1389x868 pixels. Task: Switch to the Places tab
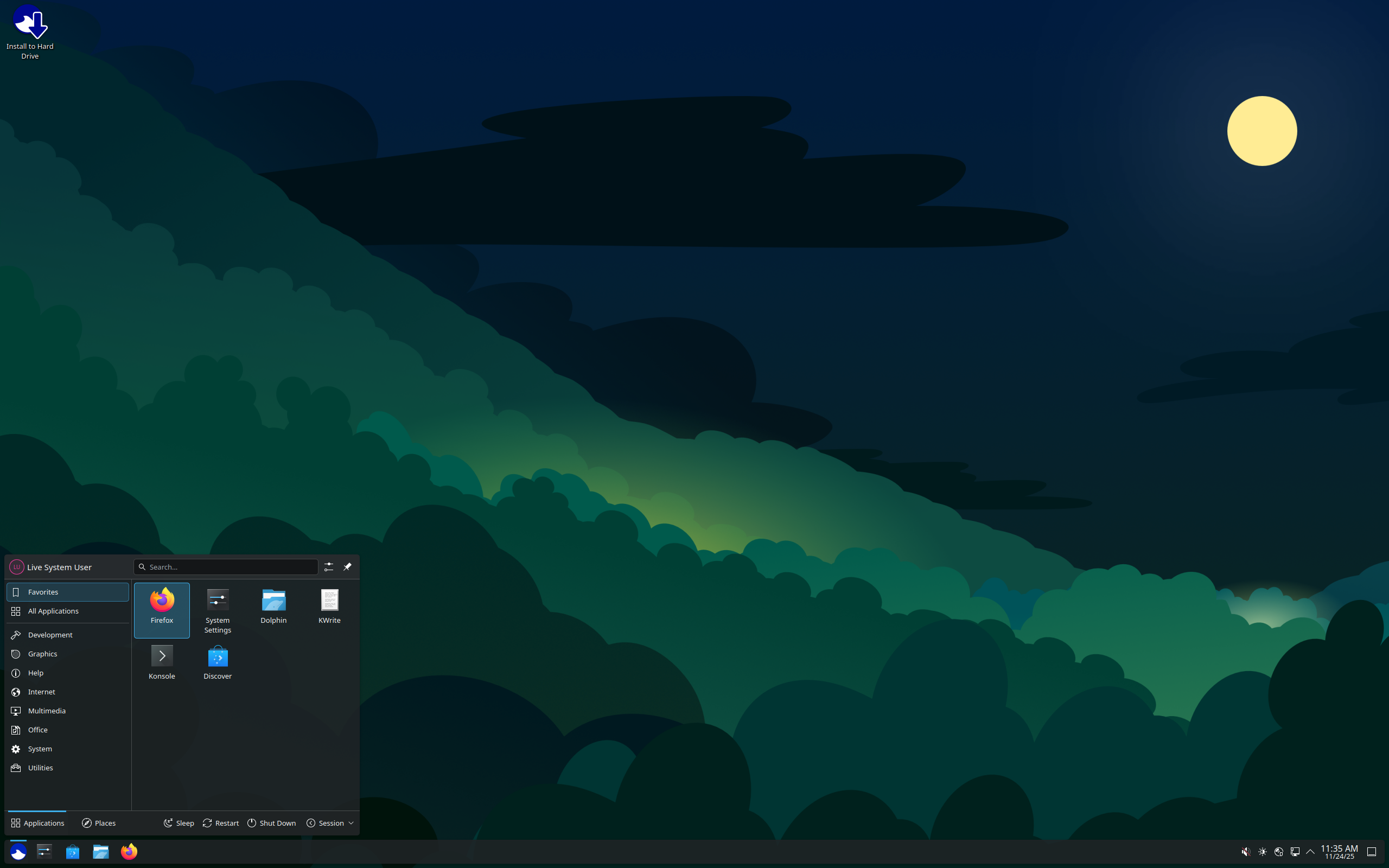click(99, 822)
